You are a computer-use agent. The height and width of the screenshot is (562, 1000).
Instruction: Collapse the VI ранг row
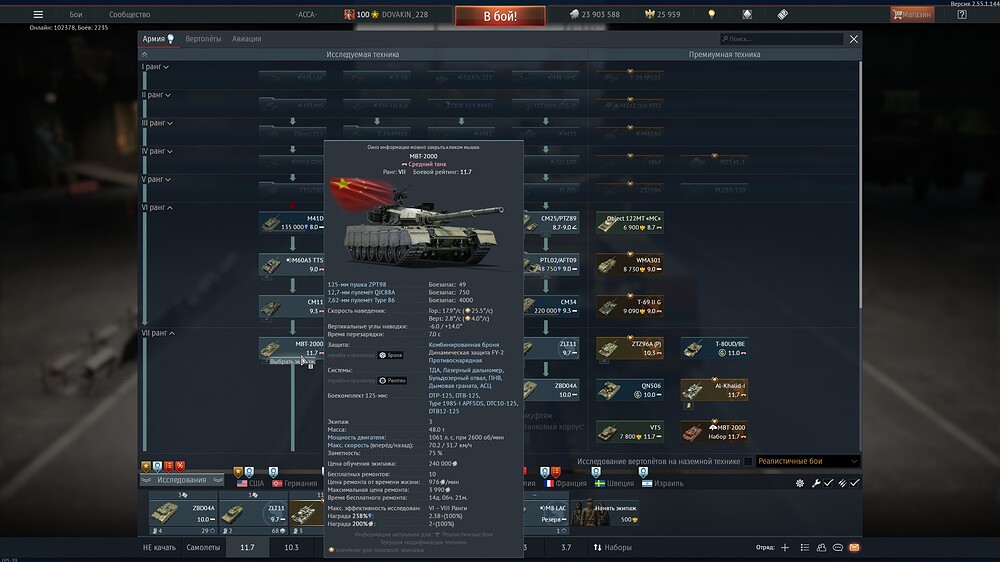pos(157,207)
